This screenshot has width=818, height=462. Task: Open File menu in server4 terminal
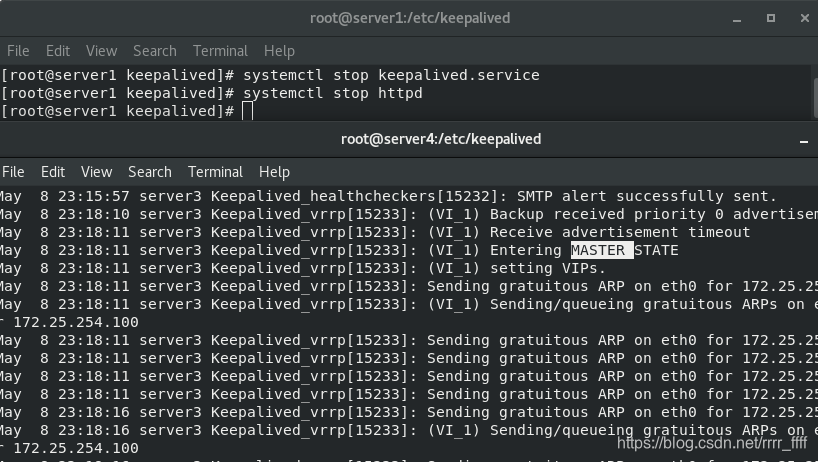pos(13,172)
